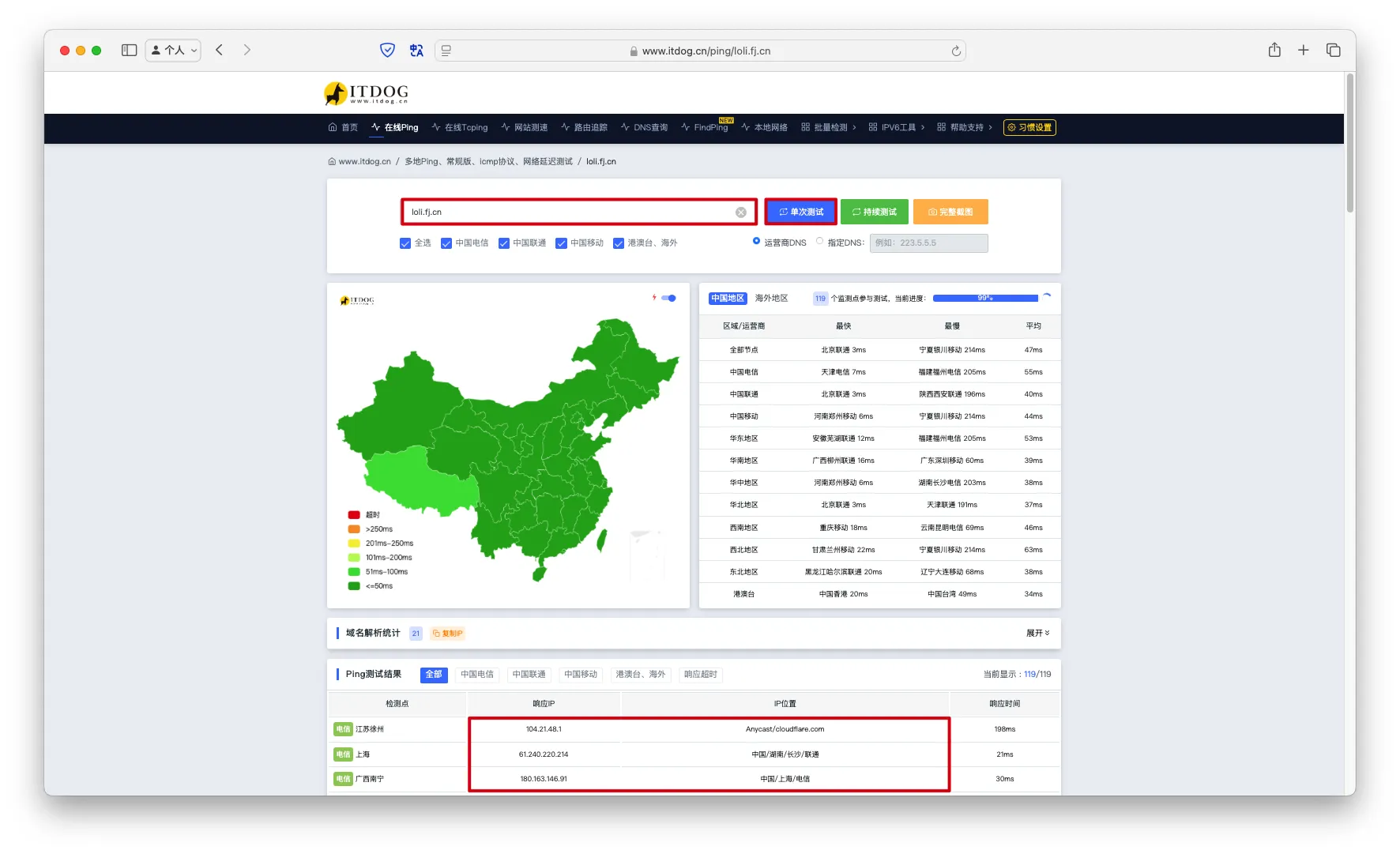The width and height of the screenshot is (1400, 854).
Task: Expand the 域名解析统计 section via 展开
Action: 1037,634
